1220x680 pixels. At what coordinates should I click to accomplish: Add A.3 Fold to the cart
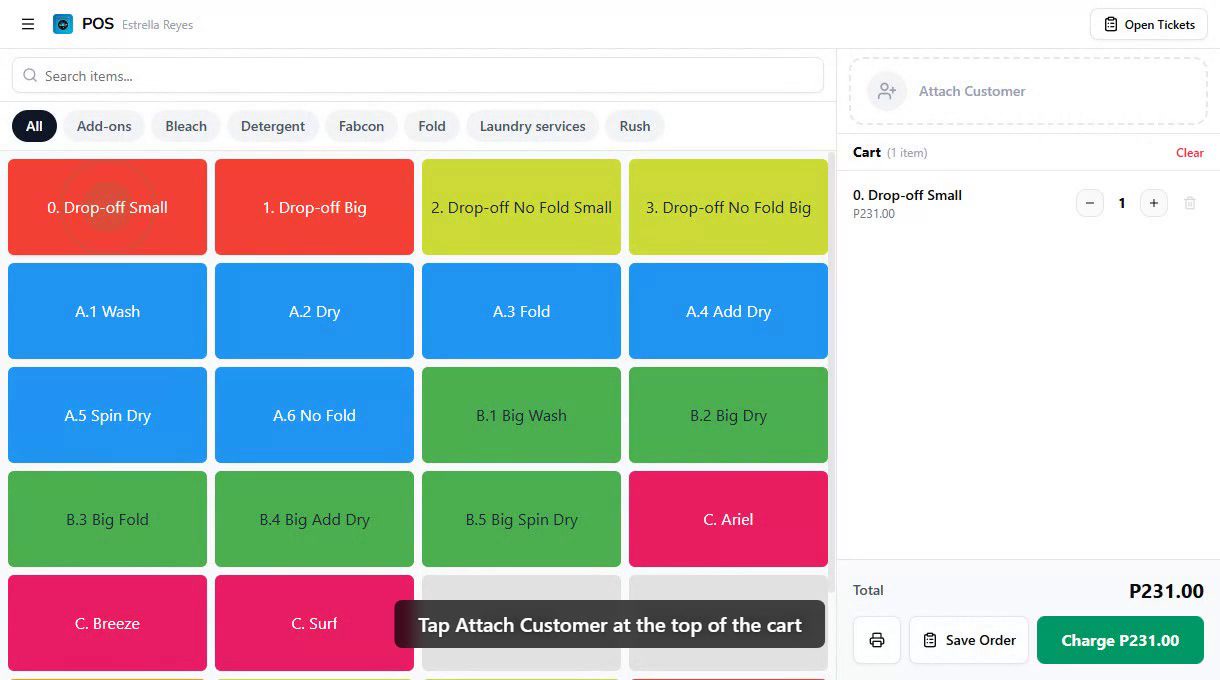[521, 311]
